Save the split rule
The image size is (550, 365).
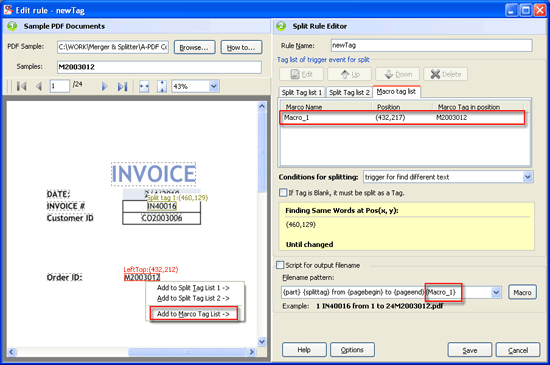tap(470, 350)
